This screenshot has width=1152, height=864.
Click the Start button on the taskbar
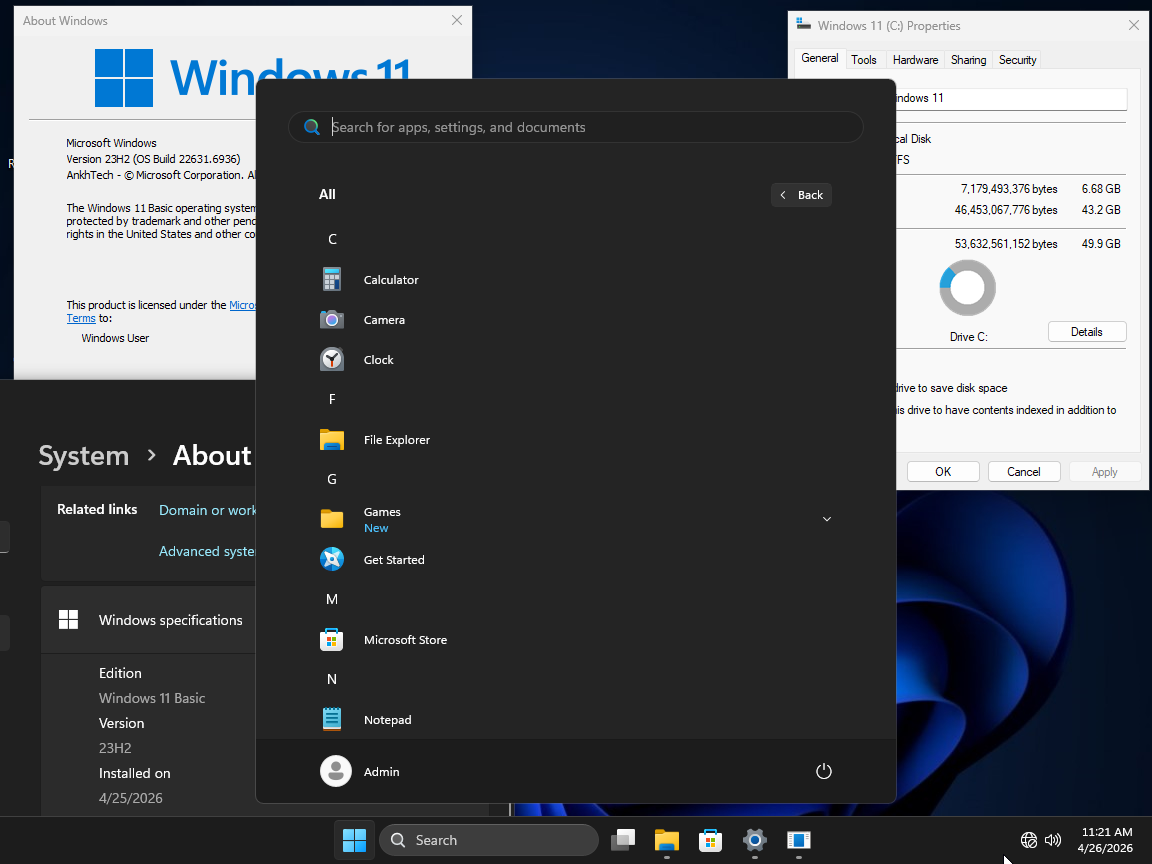[x=354, y=840]
